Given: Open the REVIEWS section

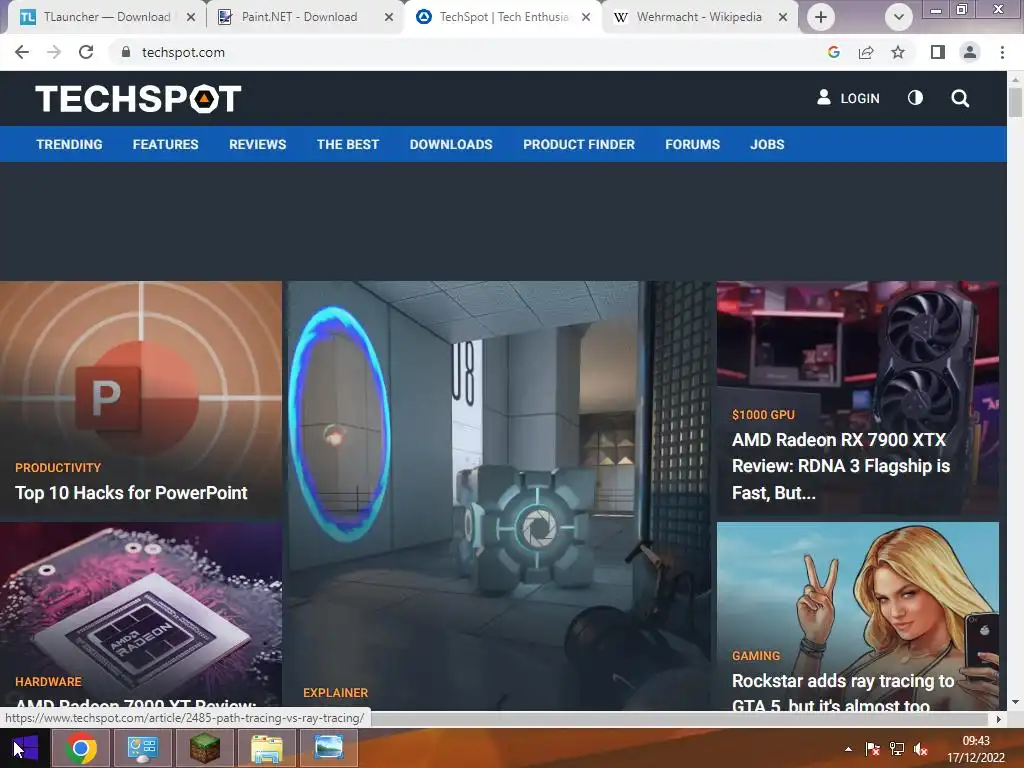Looking at the screenshot, I should (x=257, y=144).
